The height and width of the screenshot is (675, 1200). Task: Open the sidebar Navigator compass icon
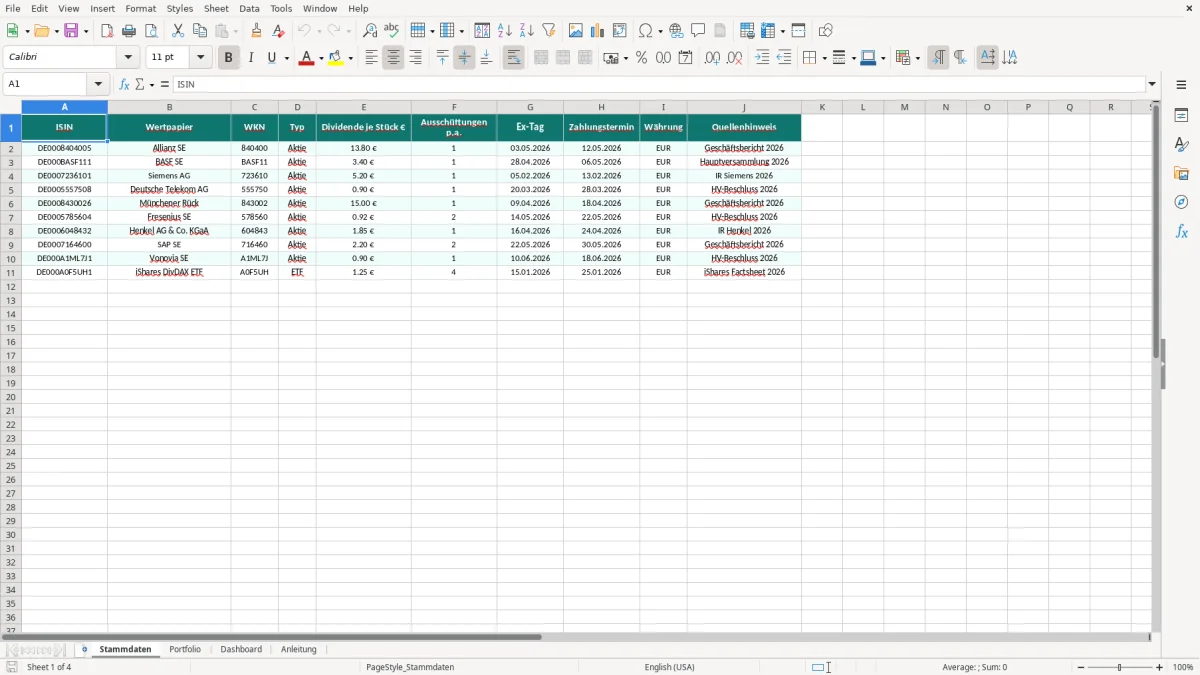[x=1181, y=202]
